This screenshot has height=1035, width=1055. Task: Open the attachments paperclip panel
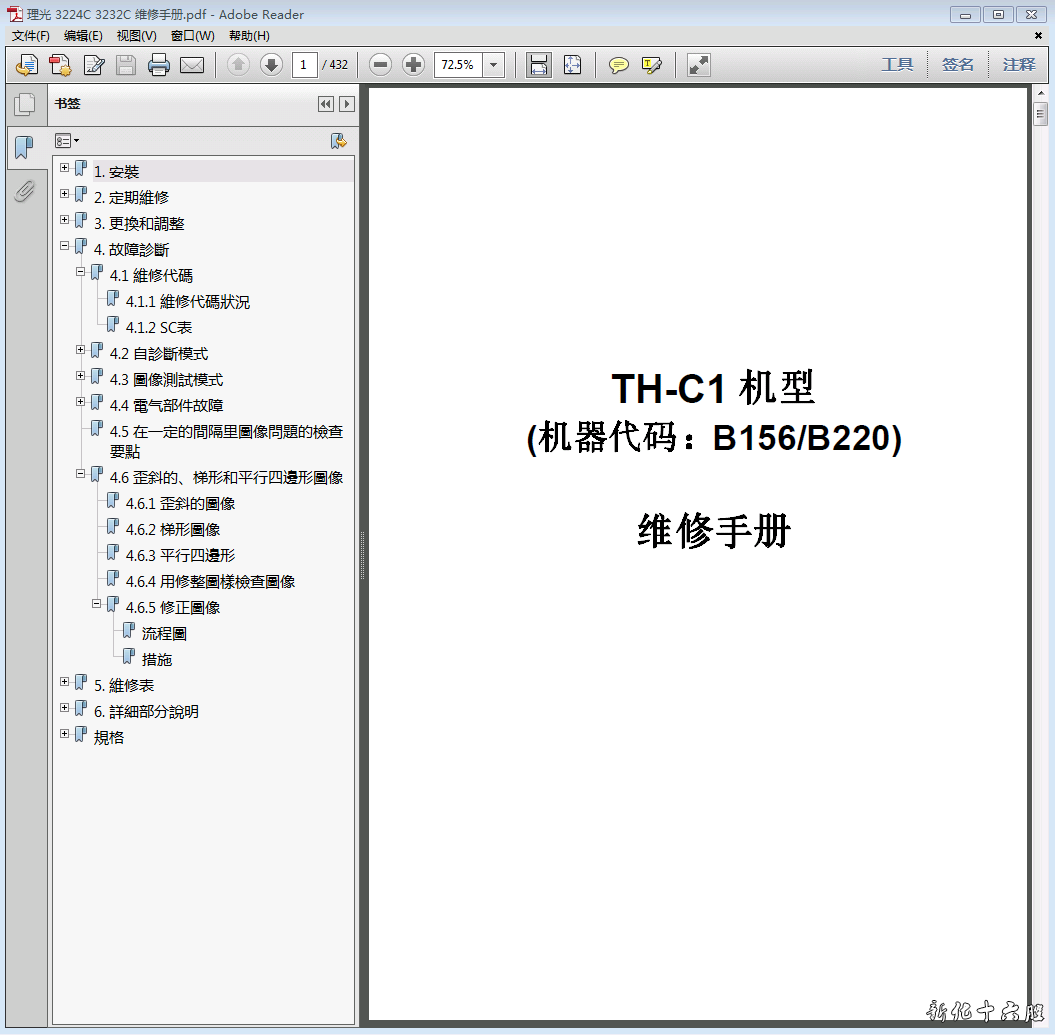click(24, 191)
